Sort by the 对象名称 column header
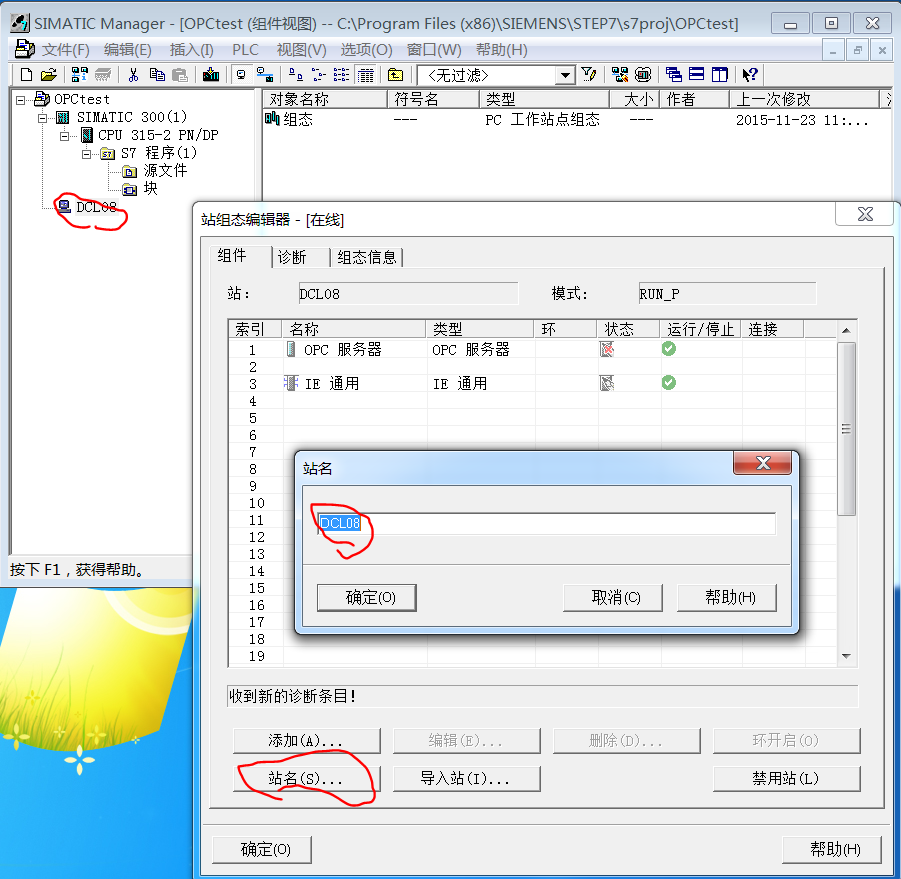 point(325,99)
